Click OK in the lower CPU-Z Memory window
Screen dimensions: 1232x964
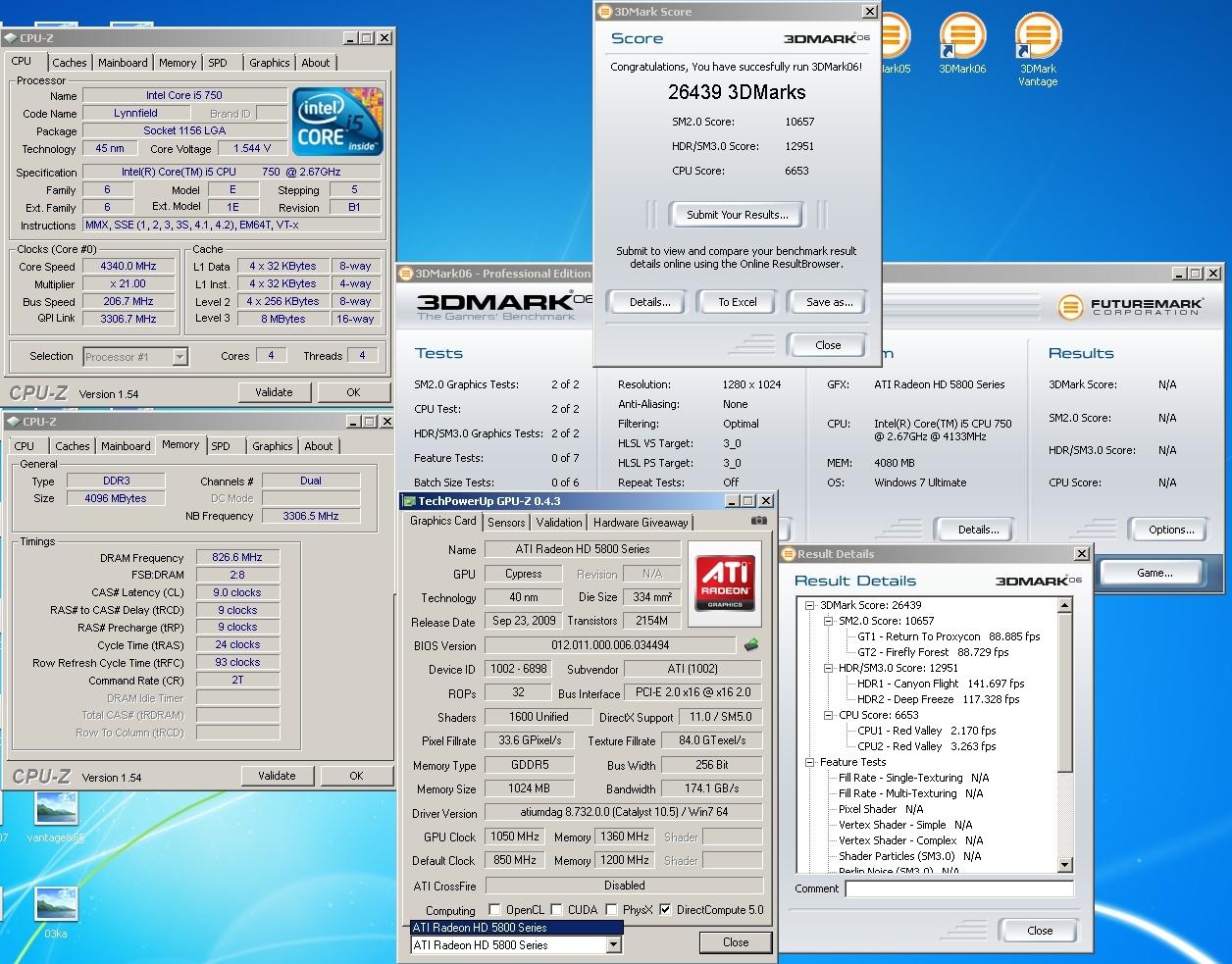pyautogui.click(x=356, y=776)
